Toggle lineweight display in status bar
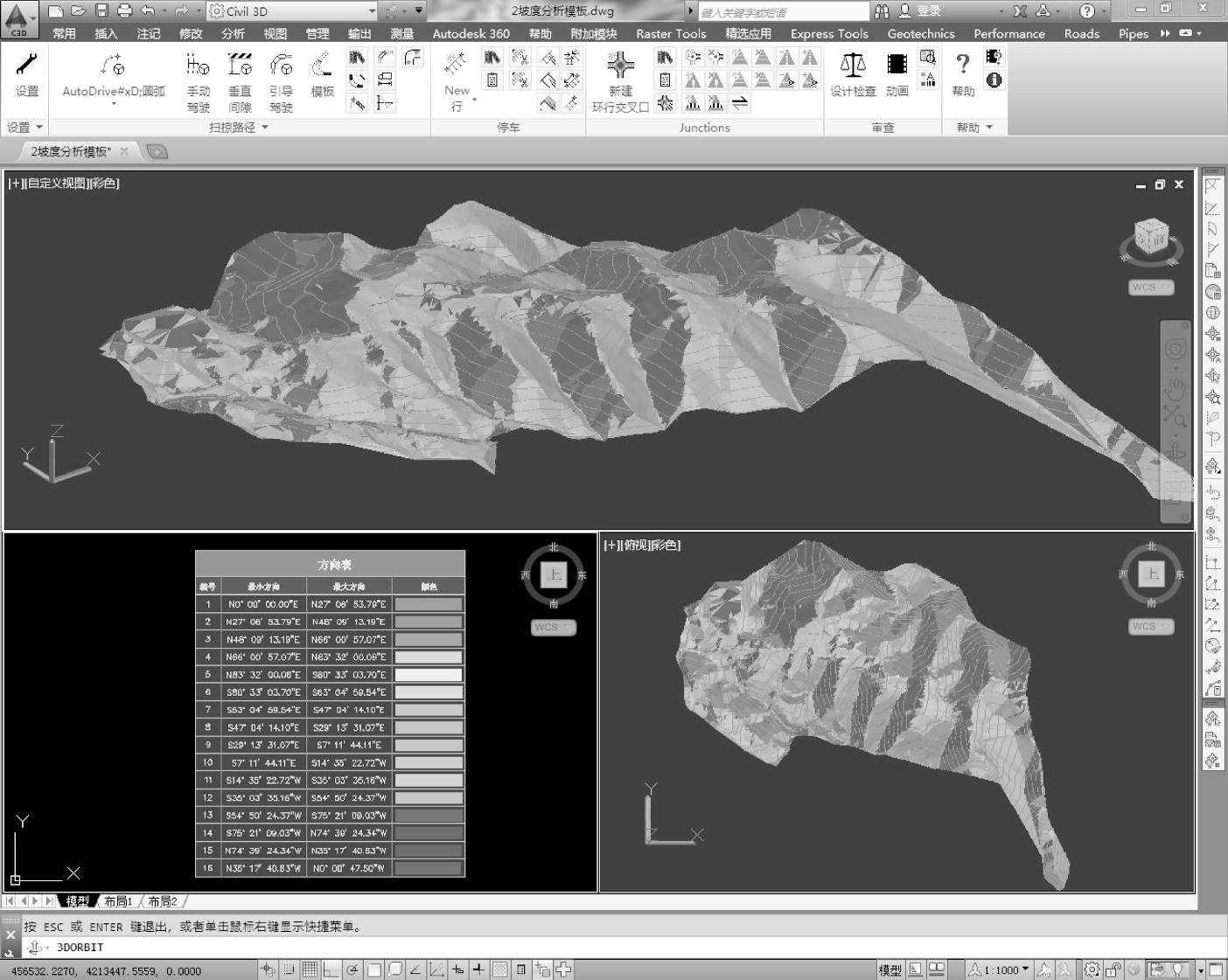The height and width of the screenshot is (980, 1228). click(x=478, y=970)
